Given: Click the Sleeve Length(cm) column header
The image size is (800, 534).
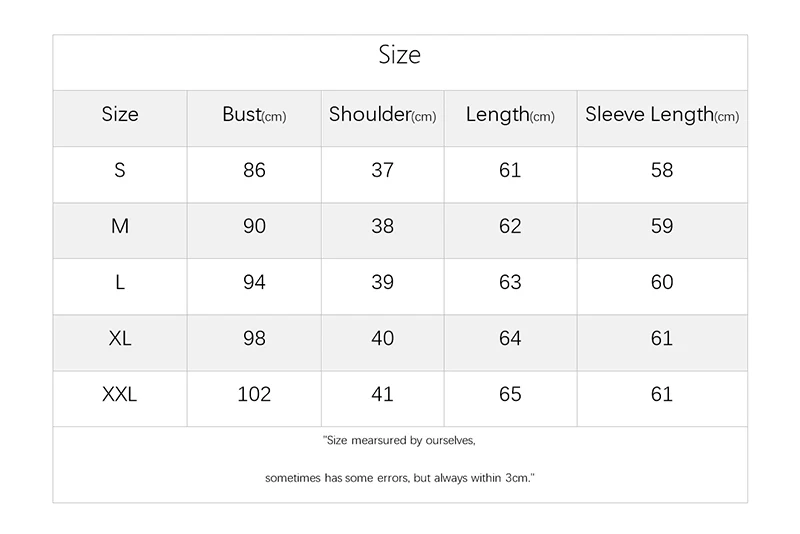Looking at the screenshot, I should 662,115.
